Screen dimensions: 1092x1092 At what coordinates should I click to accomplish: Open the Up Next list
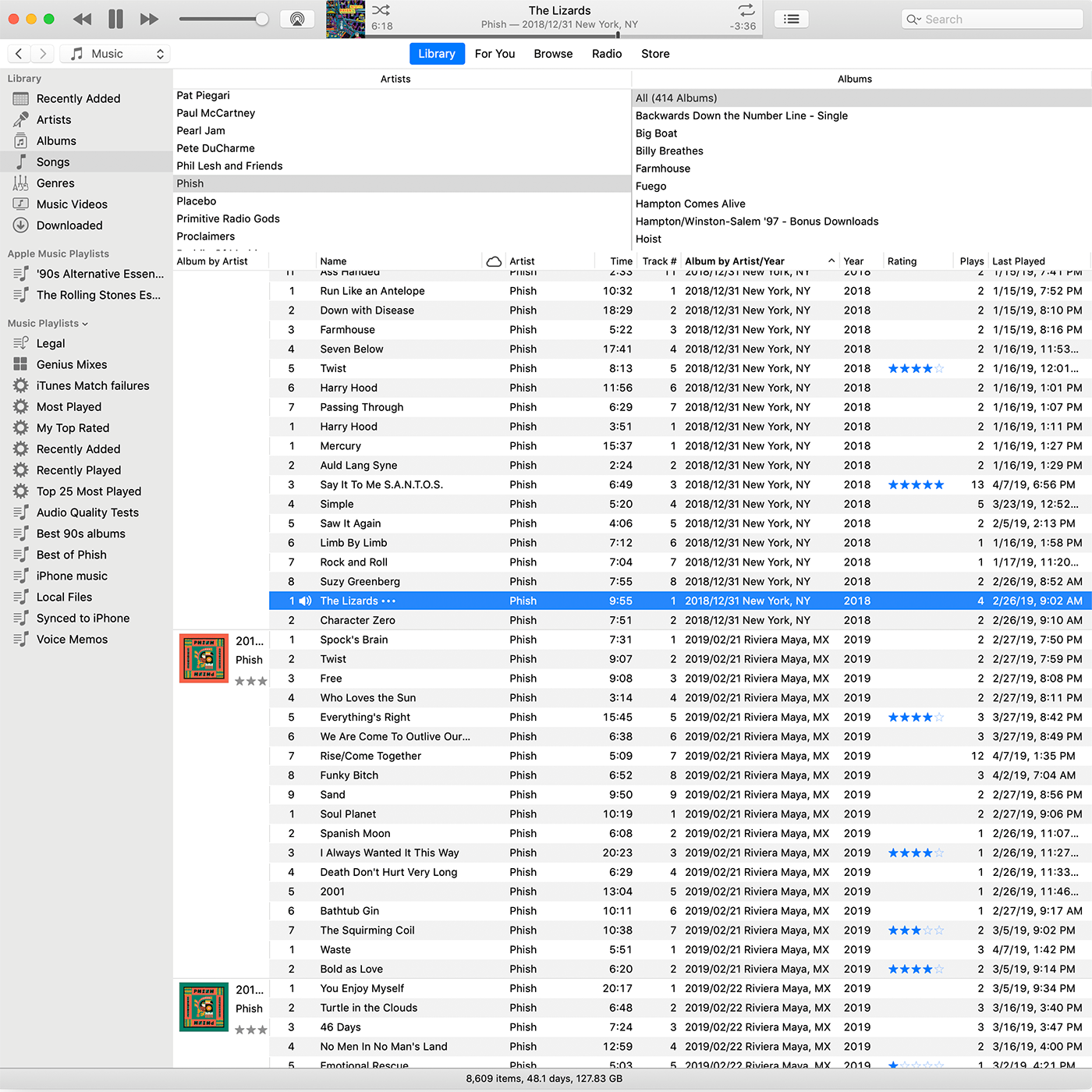click(x=791, y=19)
